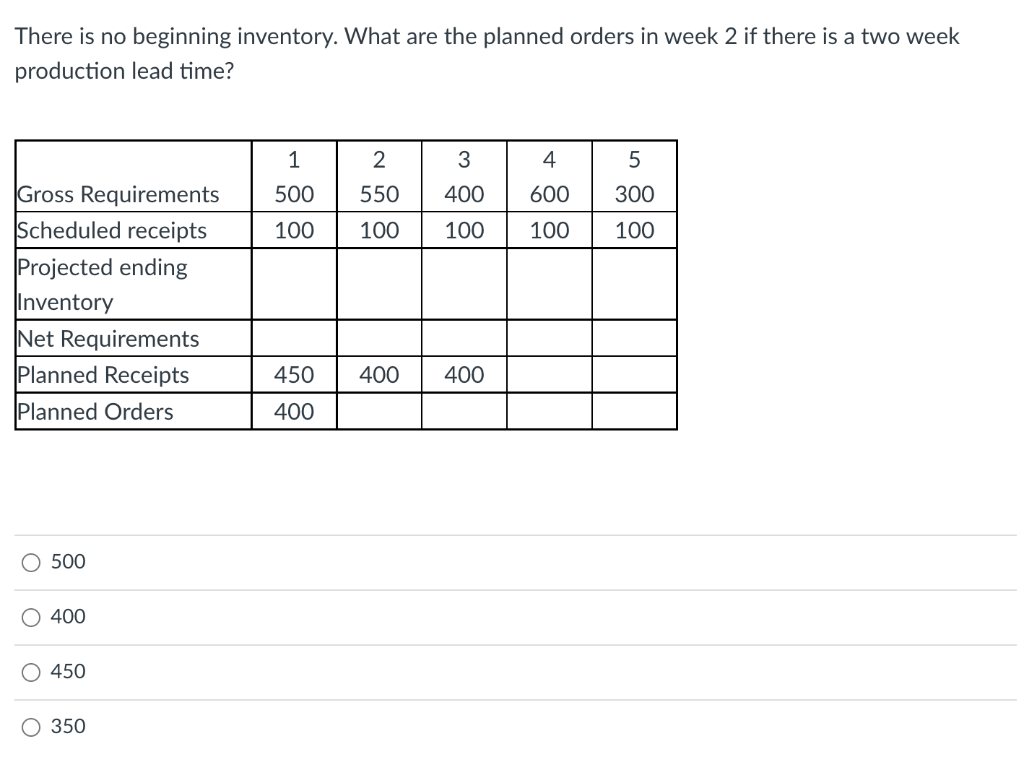This screenshot has height=757, width=1024.
Task: Click the Planned Receipts row label
Action: pyautogui.click(x=103, y=375)
